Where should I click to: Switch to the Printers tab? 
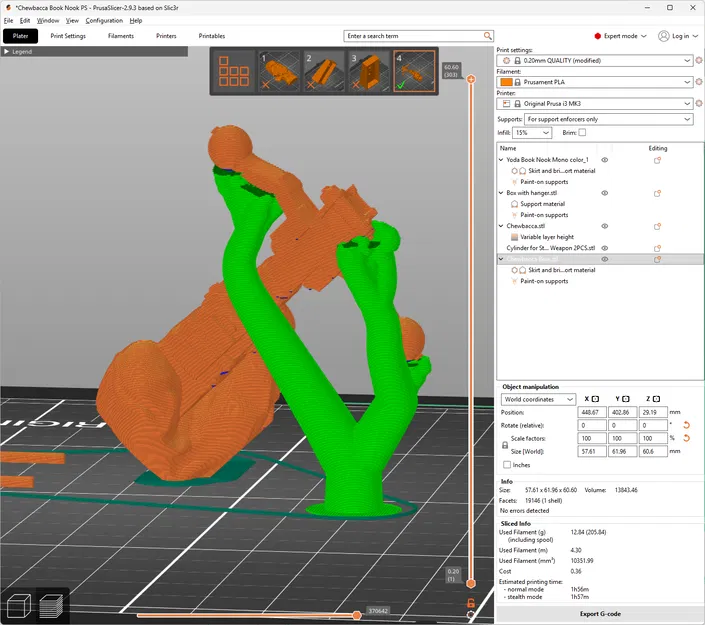[166, 36]
